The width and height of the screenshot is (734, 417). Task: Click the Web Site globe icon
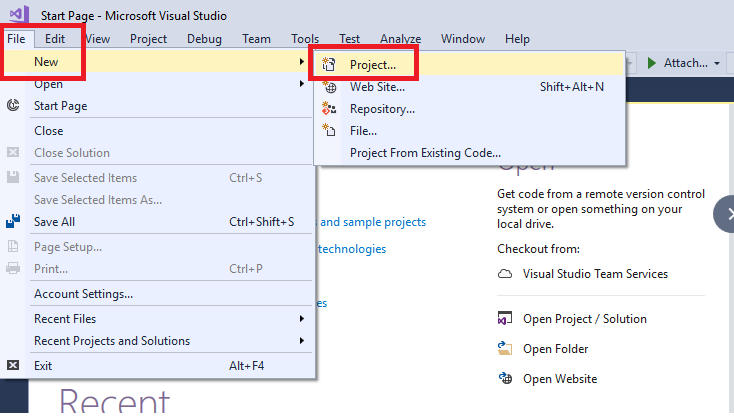[x=330, y=87]
